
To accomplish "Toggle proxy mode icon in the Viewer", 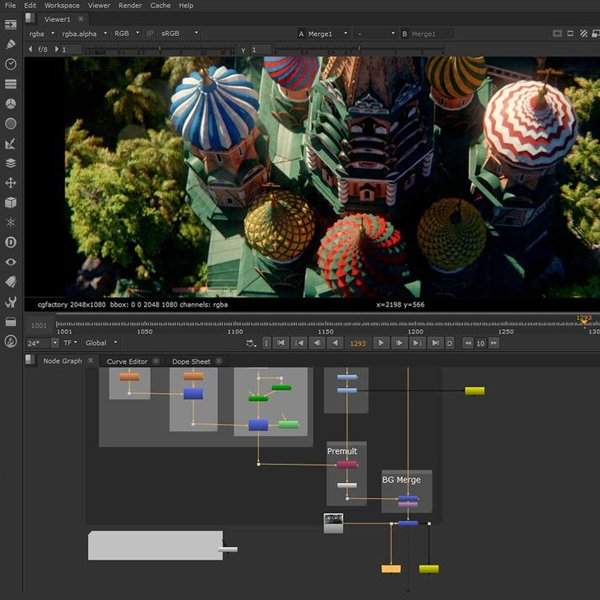I will pyautogui.click(x=596, y=34).
